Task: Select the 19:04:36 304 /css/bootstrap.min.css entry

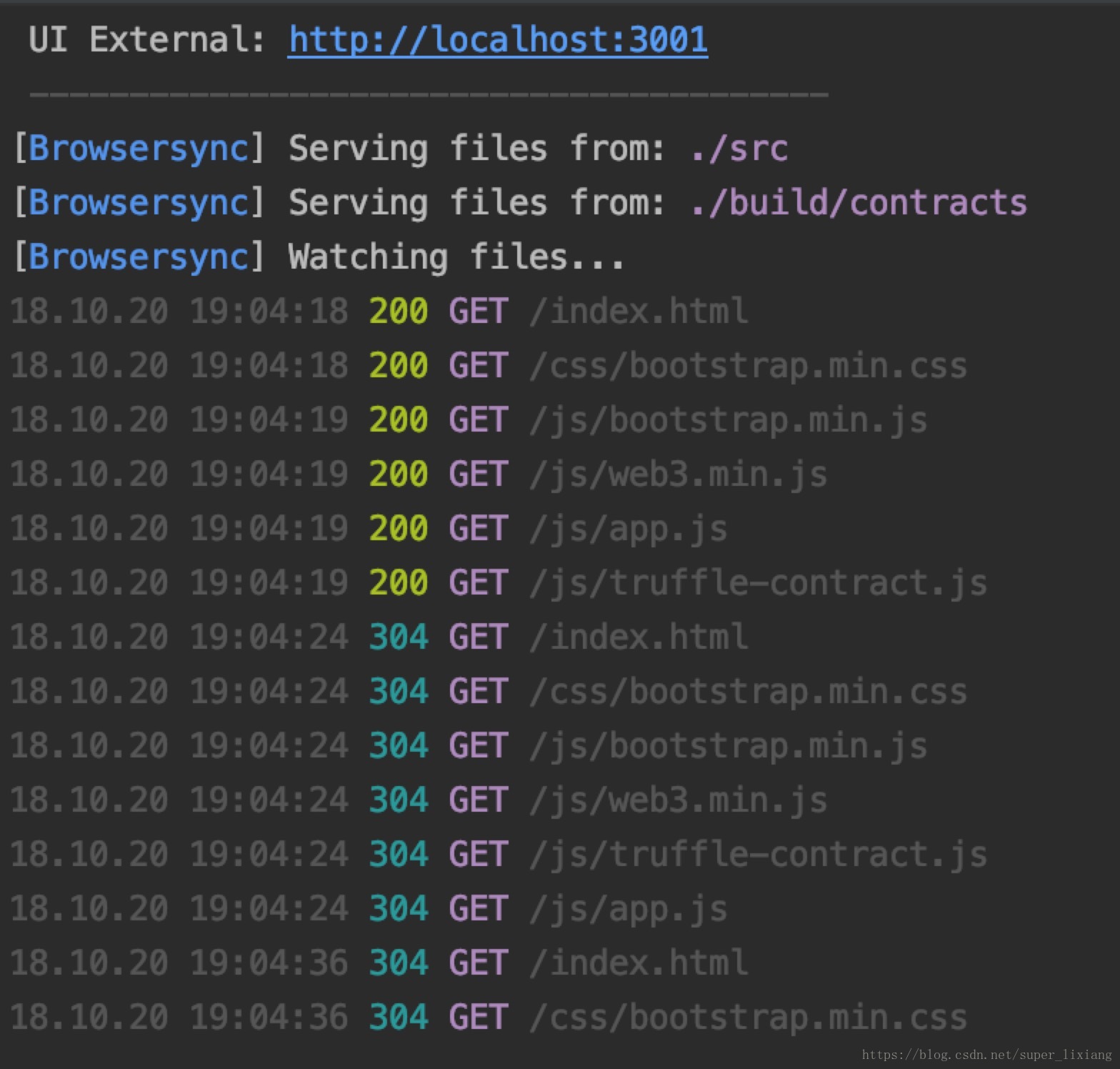Action: (489, 1018)
